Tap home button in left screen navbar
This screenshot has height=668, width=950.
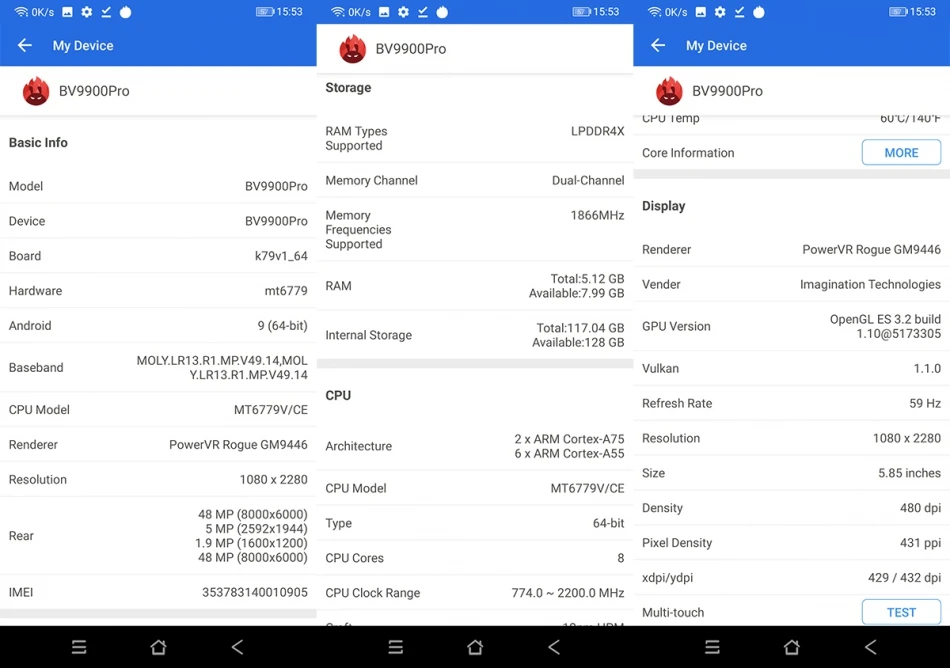[x=158, y=647]
